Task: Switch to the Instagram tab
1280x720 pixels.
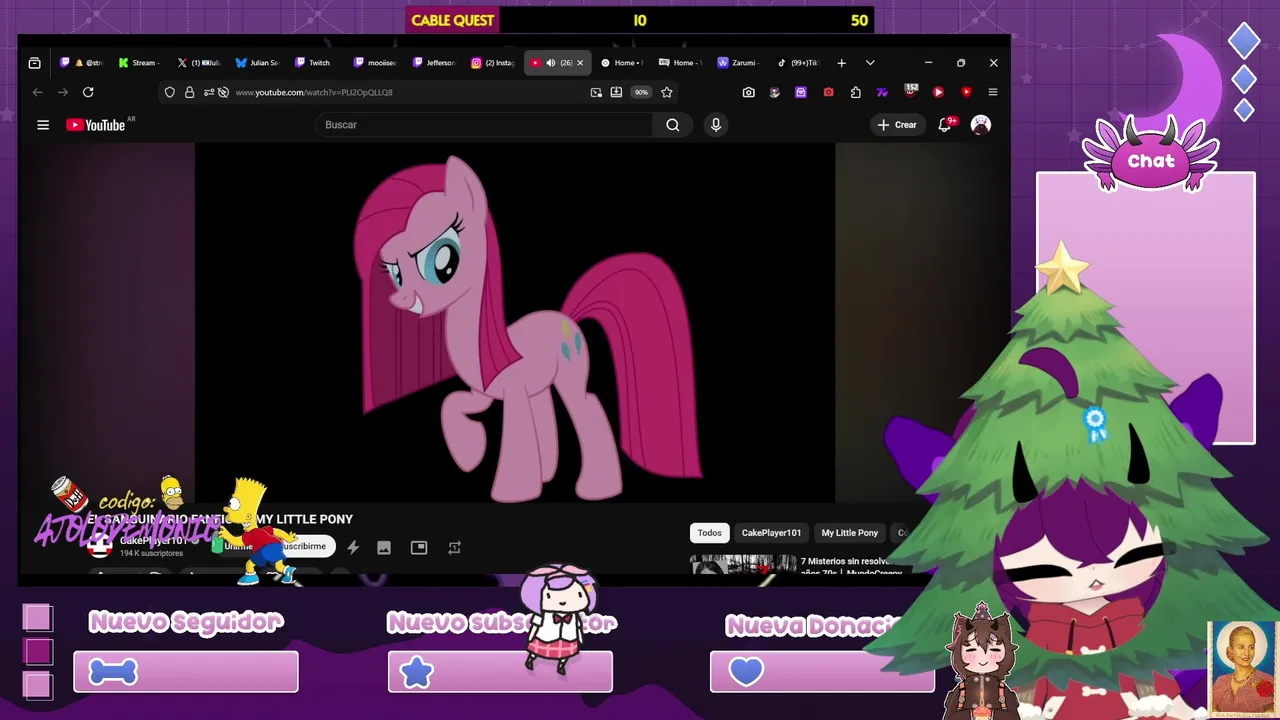Action: (x=492, y=63)
